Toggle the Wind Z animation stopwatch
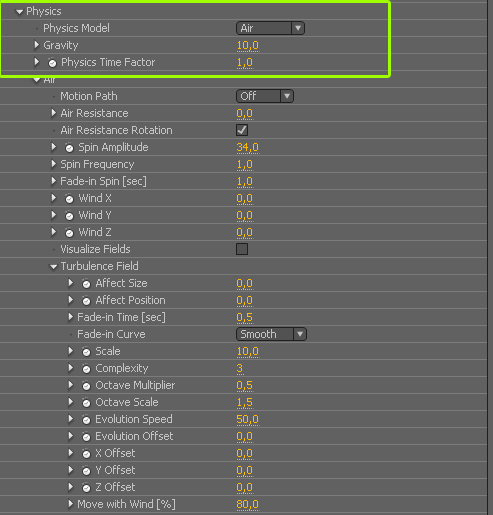 tap(69, 233)
